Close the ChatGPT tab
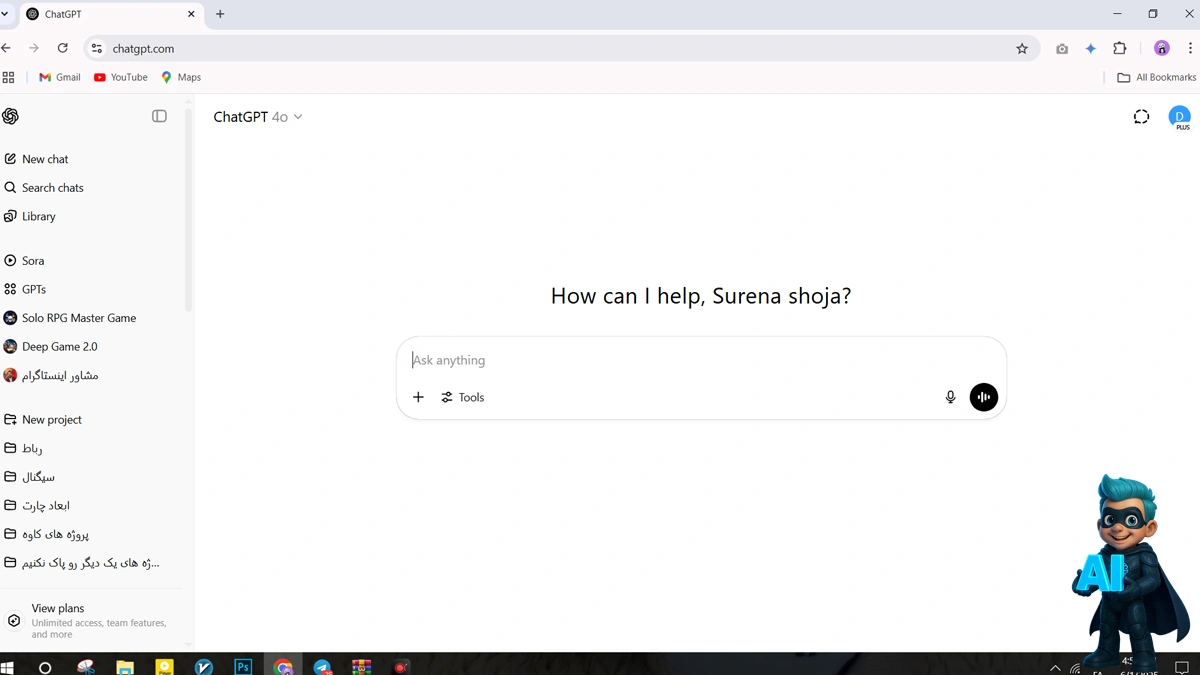This screenshot has height=675, width=1200. tap(191, 14)
